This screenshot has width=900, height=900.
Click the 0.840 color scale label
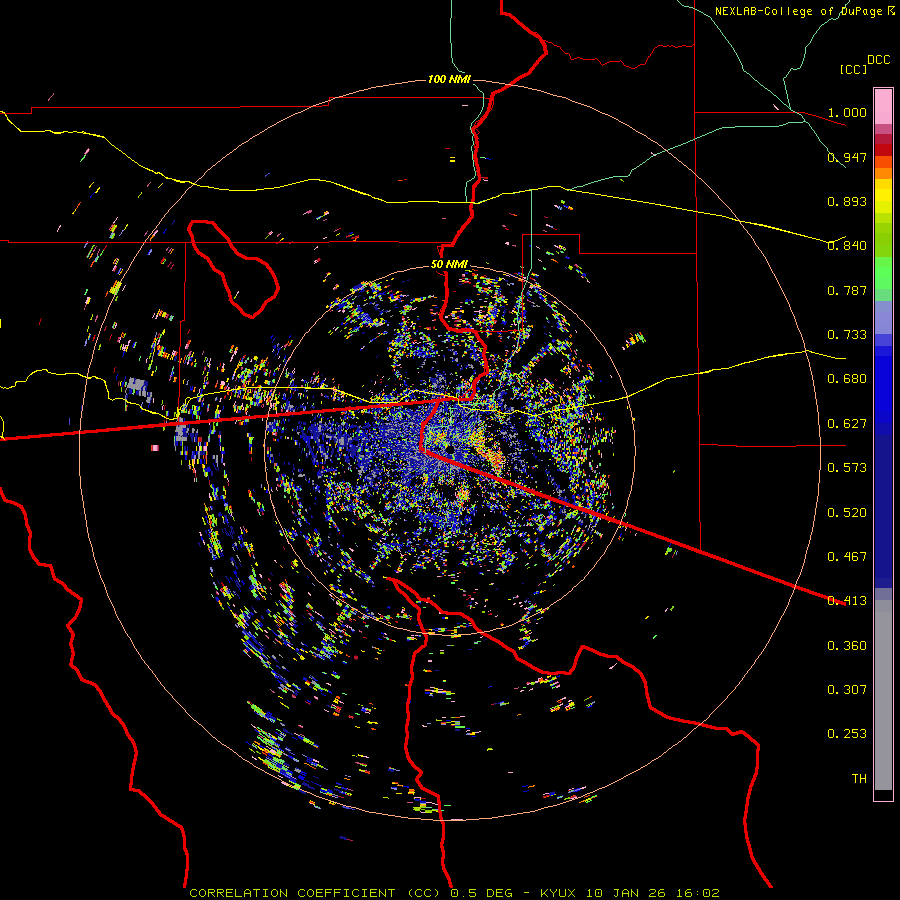coord(847,246)
